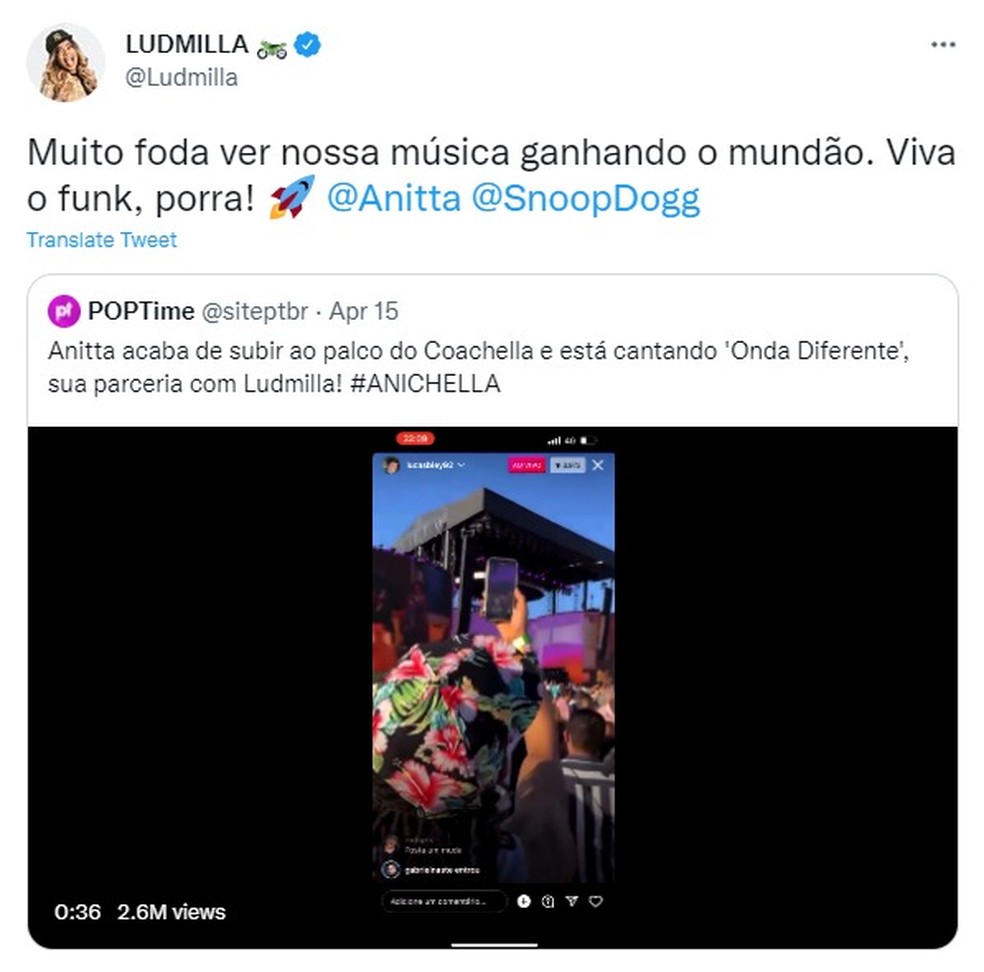Screen dimensions: 984x972
Task: Play the embedded Coachella video
Action: point(493,687)
